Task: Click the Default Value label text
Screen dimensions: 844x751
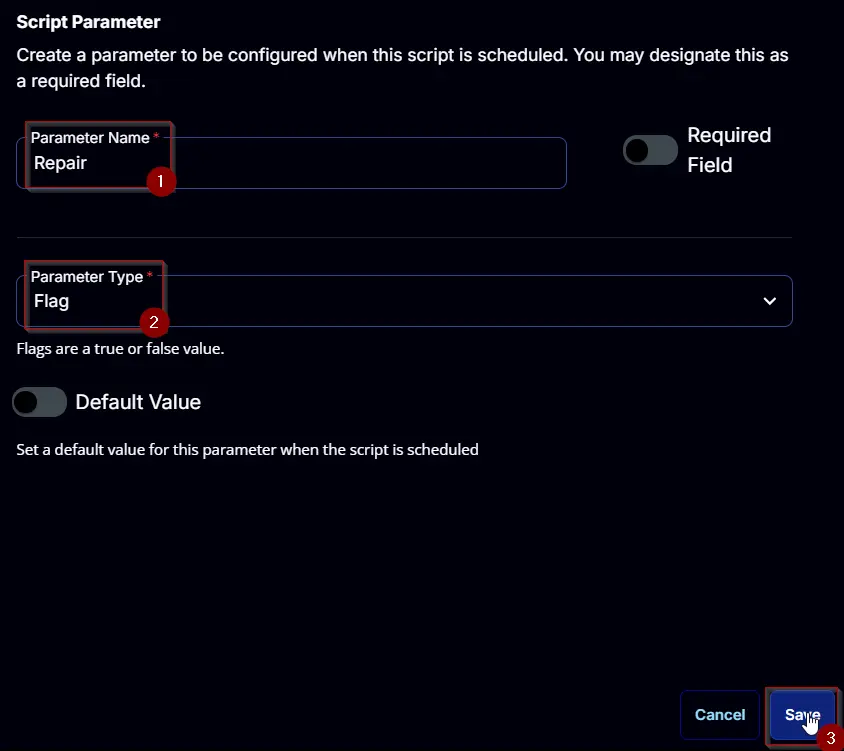Action: click(x=138, y=402)
